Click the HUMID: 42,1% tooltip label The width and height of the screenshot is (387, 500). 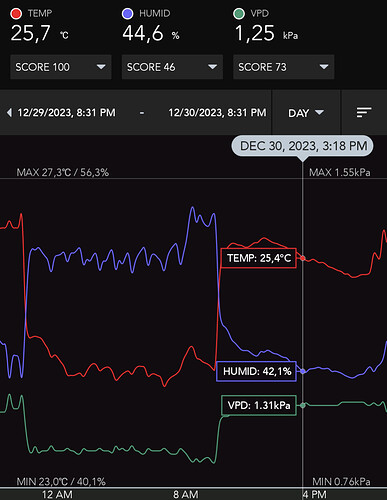pyautogui.click(x=256, y=371)
